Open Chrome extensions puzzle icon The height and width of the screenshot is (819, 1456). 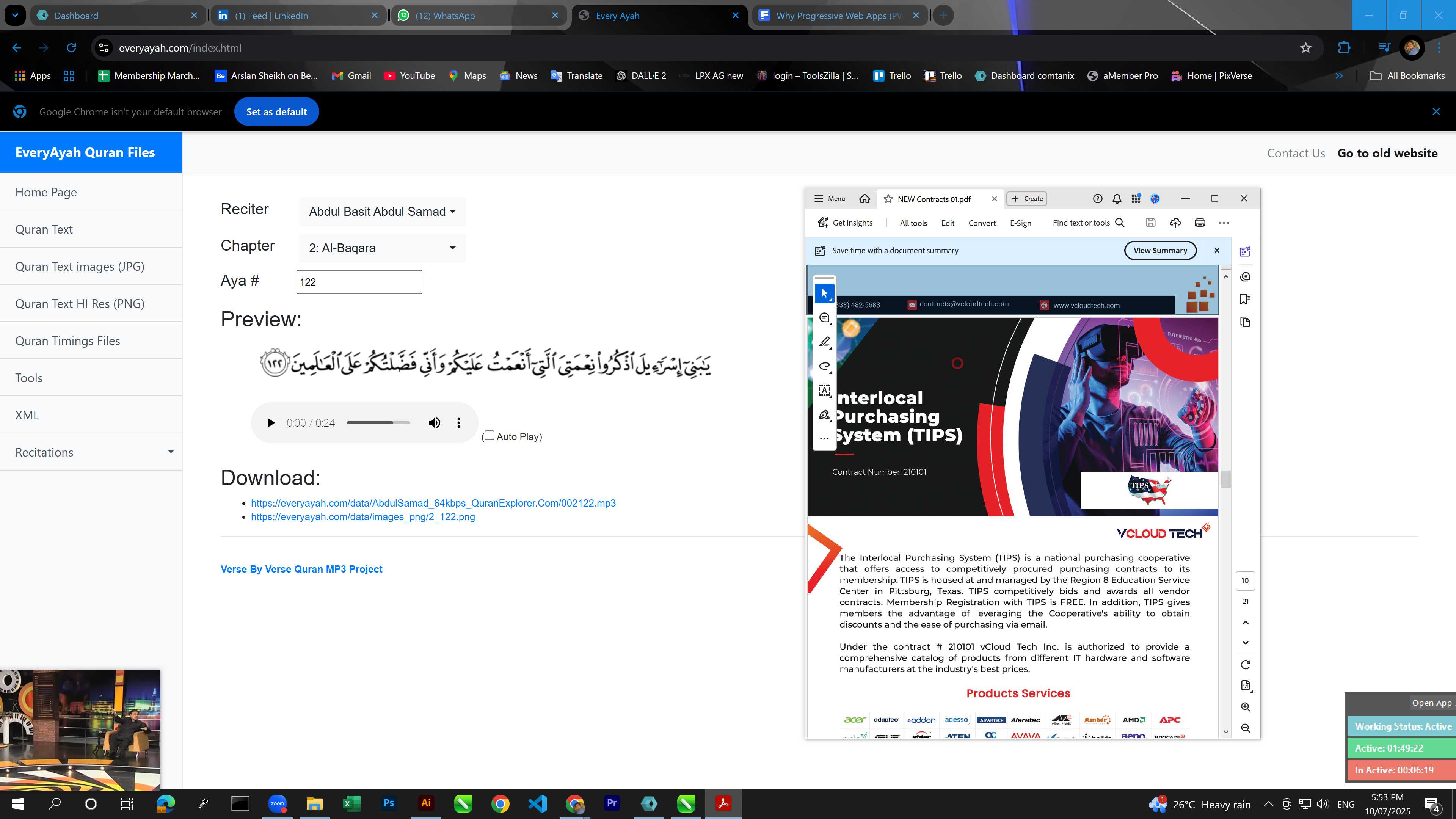pyautogui.click(x=1344, y=48)
